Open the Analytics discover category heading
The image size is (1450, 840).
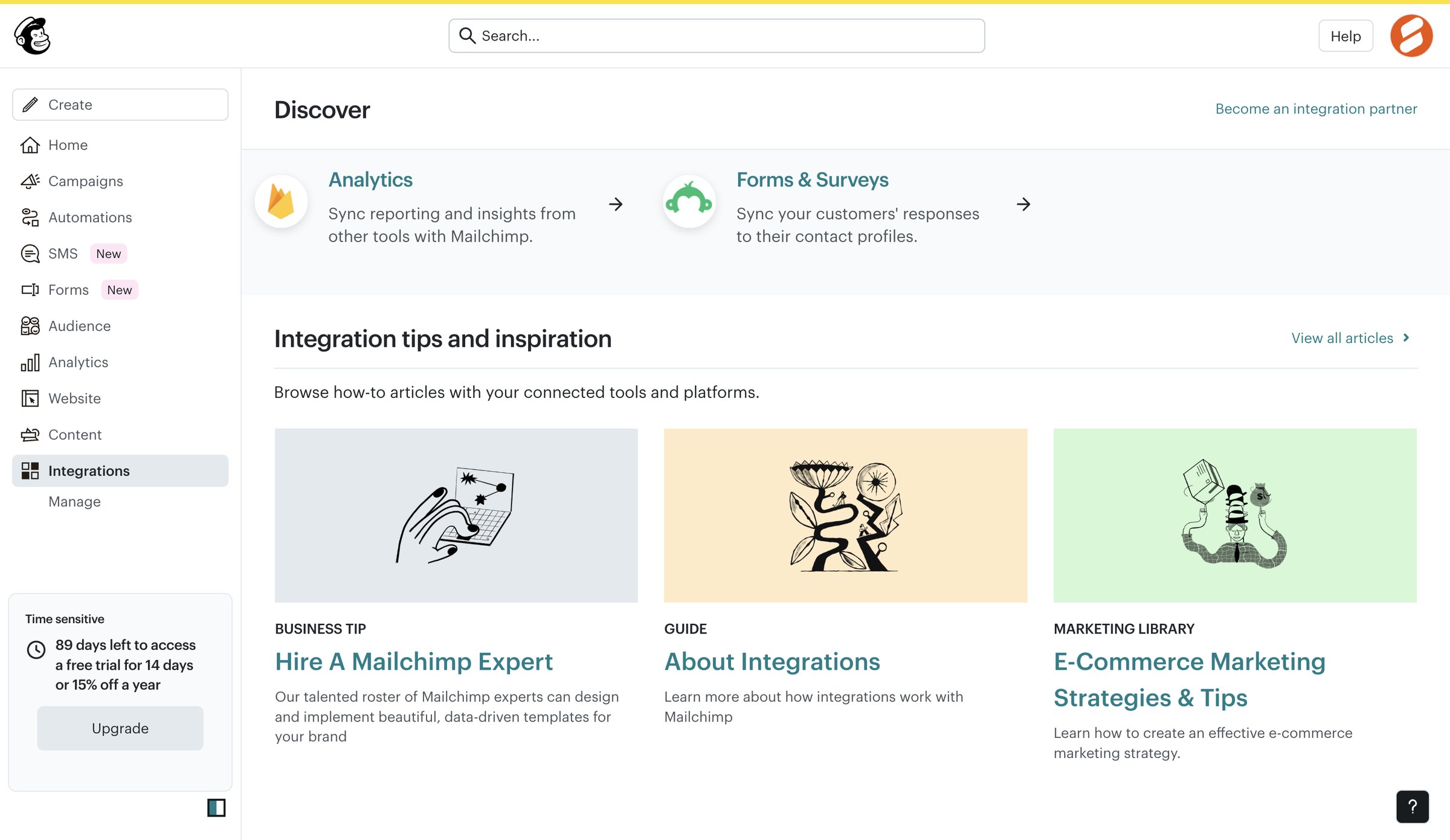point(370,180)
